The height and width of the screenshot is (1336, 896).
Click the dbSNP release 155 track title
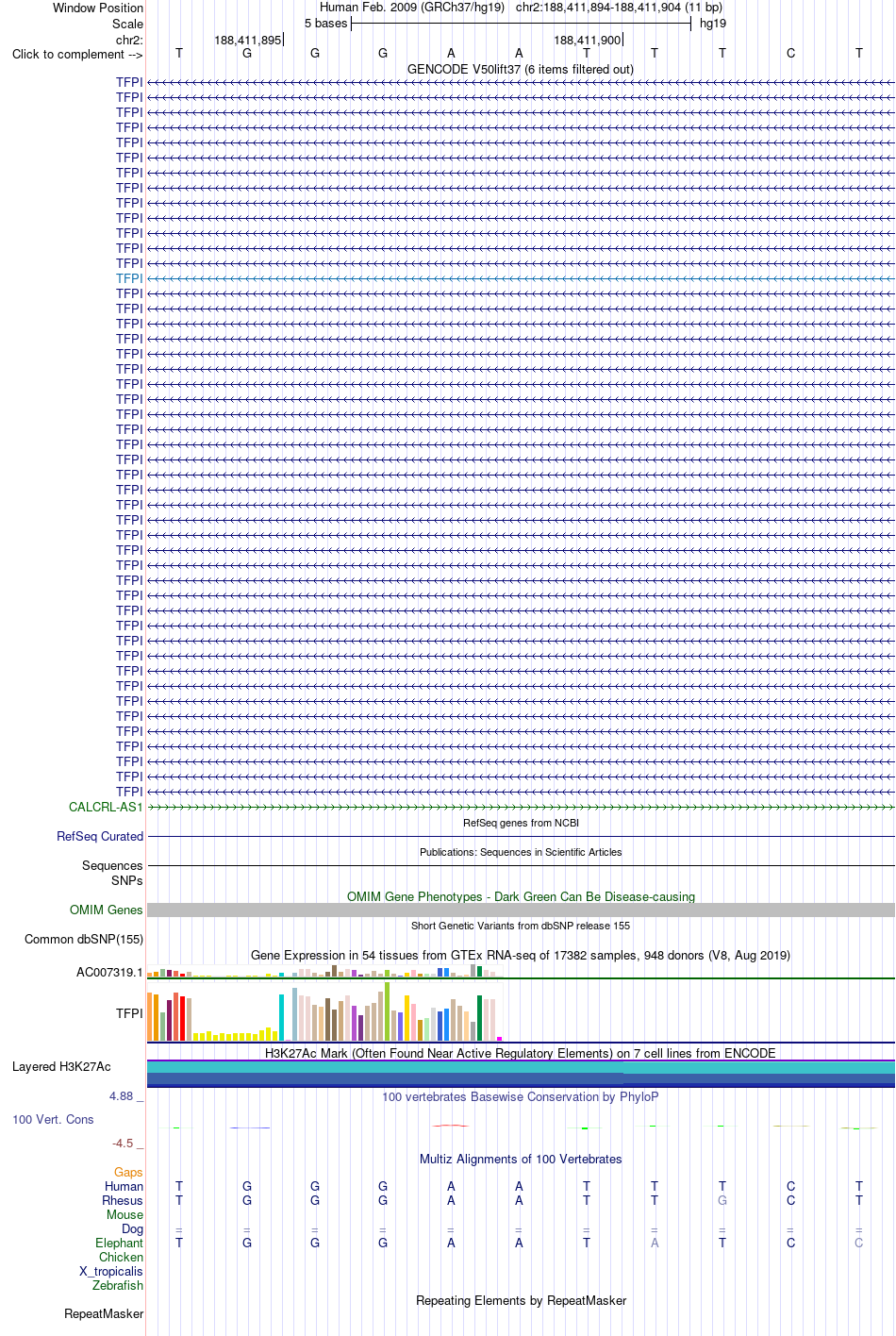click(521, 926)
